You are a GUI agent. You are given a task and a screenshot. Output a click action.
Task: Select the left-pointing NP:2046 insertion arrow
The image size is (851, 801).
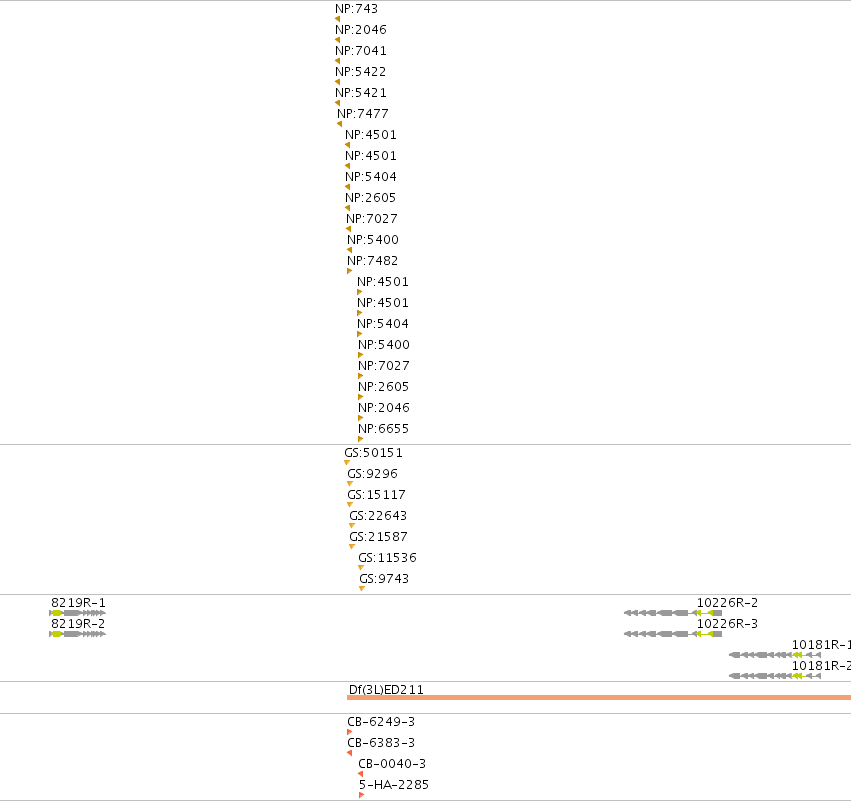coord(338,40)
